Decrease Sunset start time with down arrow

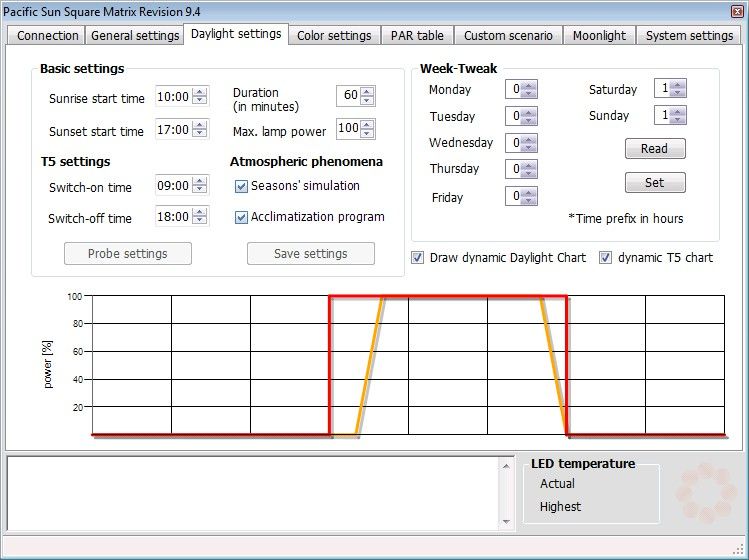(x=200, y=133)
